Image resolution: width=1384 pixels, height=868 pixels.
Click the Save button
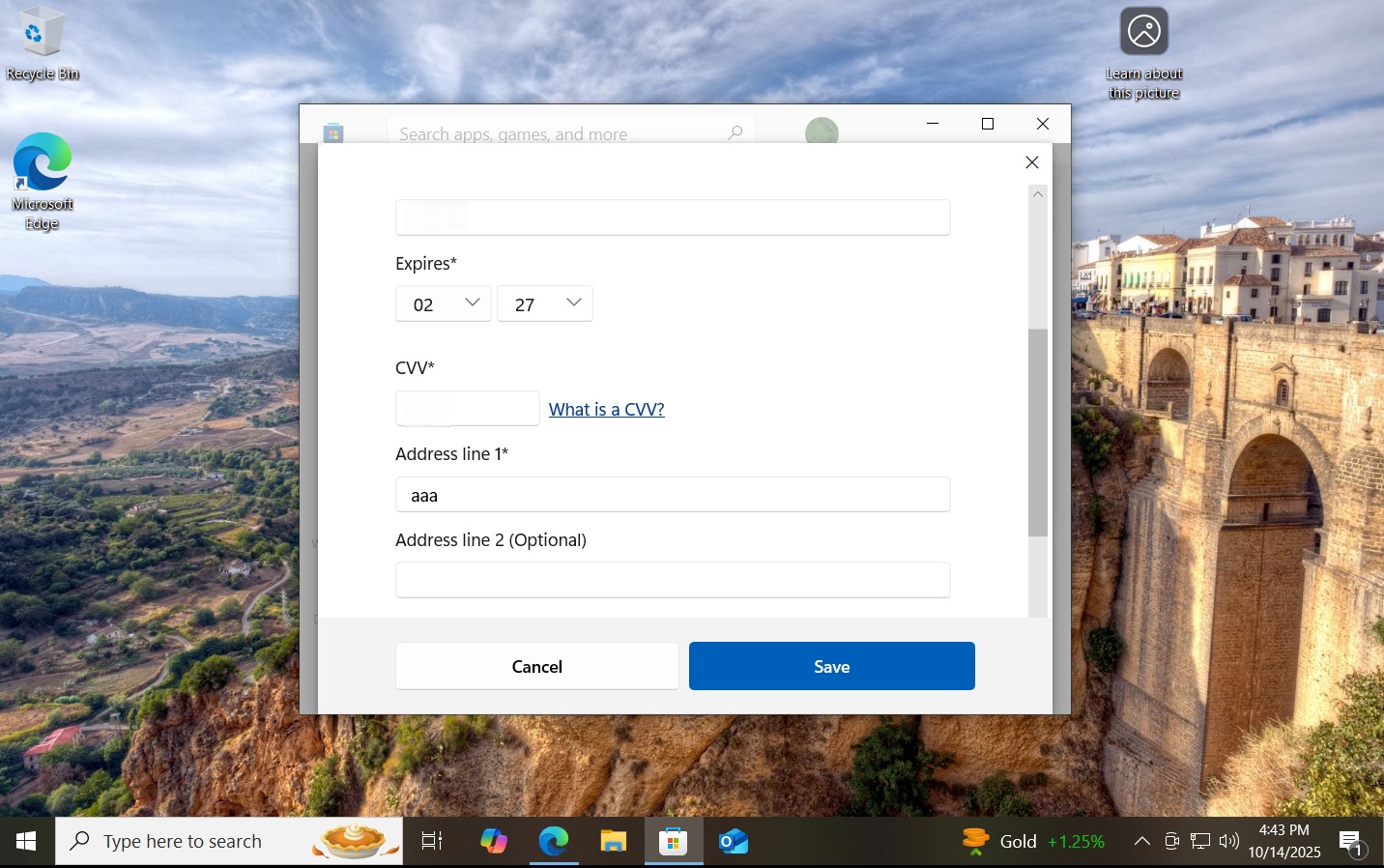click(831, 666)
